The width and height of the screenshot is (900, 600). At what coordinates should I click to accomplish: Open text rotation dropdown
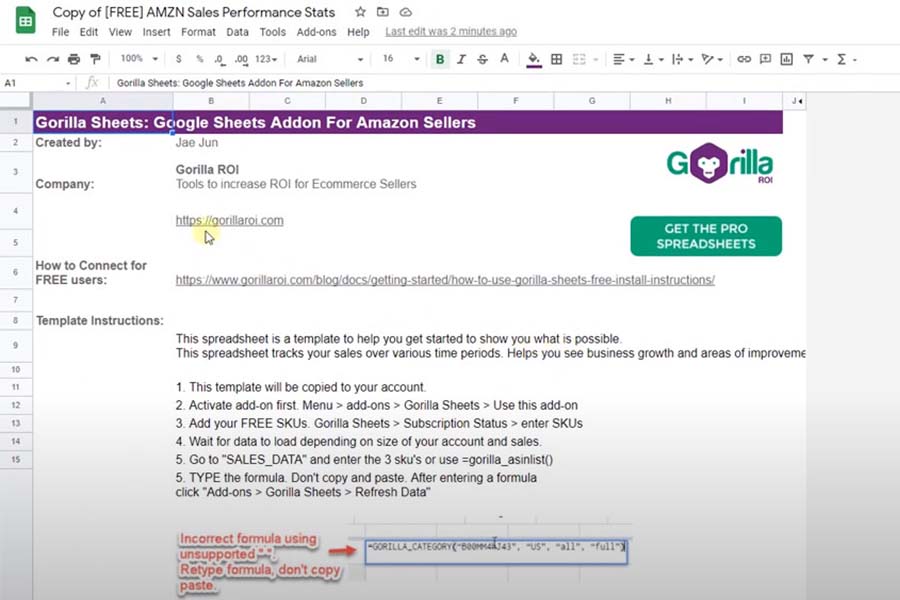tap(712, 59)
